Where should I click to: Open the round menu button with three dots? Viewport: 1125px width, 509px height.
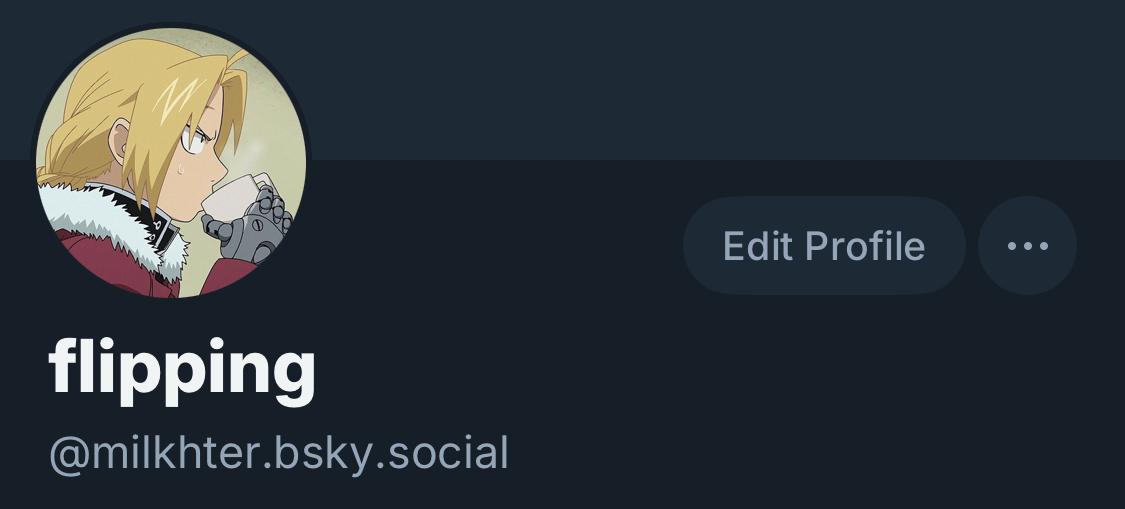tap(1027, 246)
